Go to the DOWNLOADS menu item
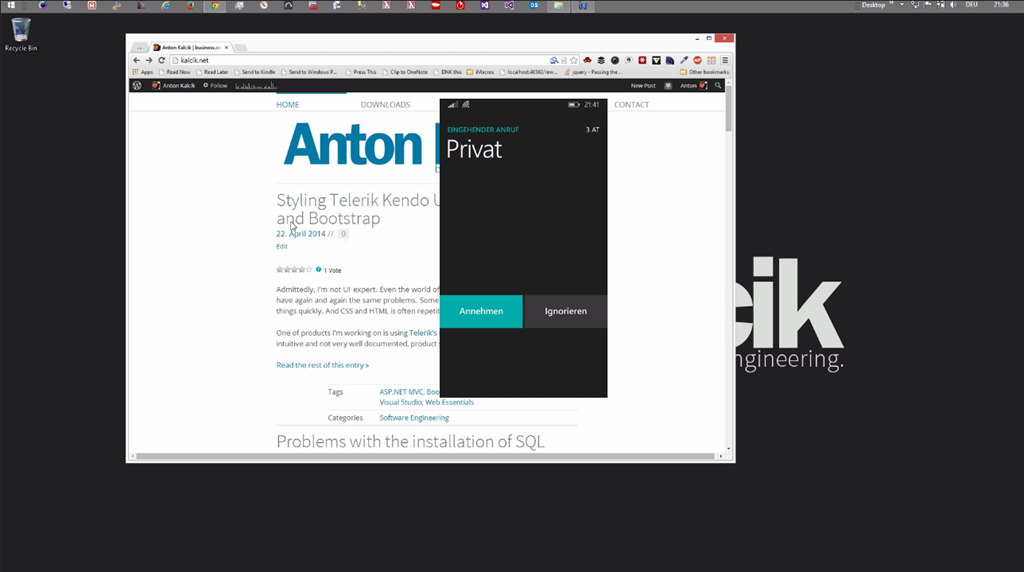Image resolution: width=1024 pixels, height=572 pixels. tap(385, 105)
